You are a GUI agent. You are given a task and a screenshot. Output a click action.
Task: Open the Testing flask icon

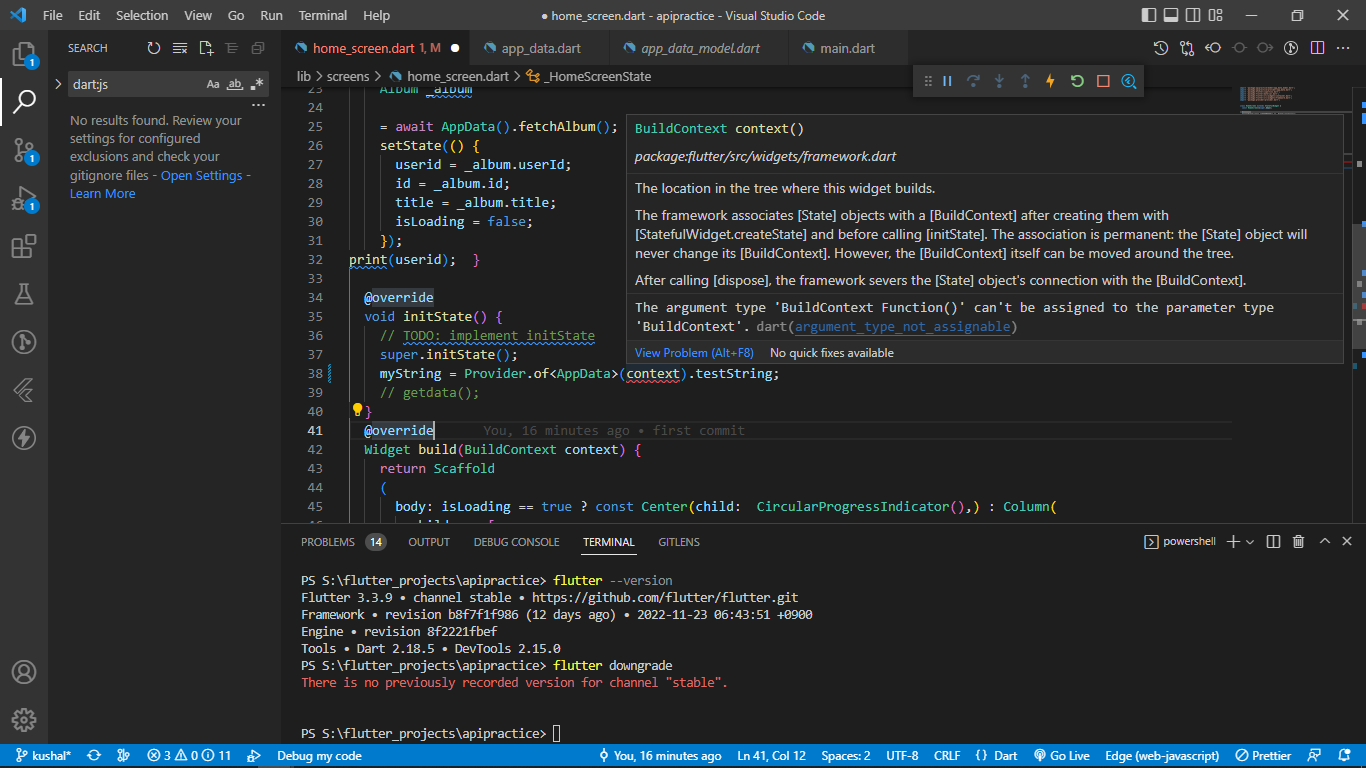[24, 294]
